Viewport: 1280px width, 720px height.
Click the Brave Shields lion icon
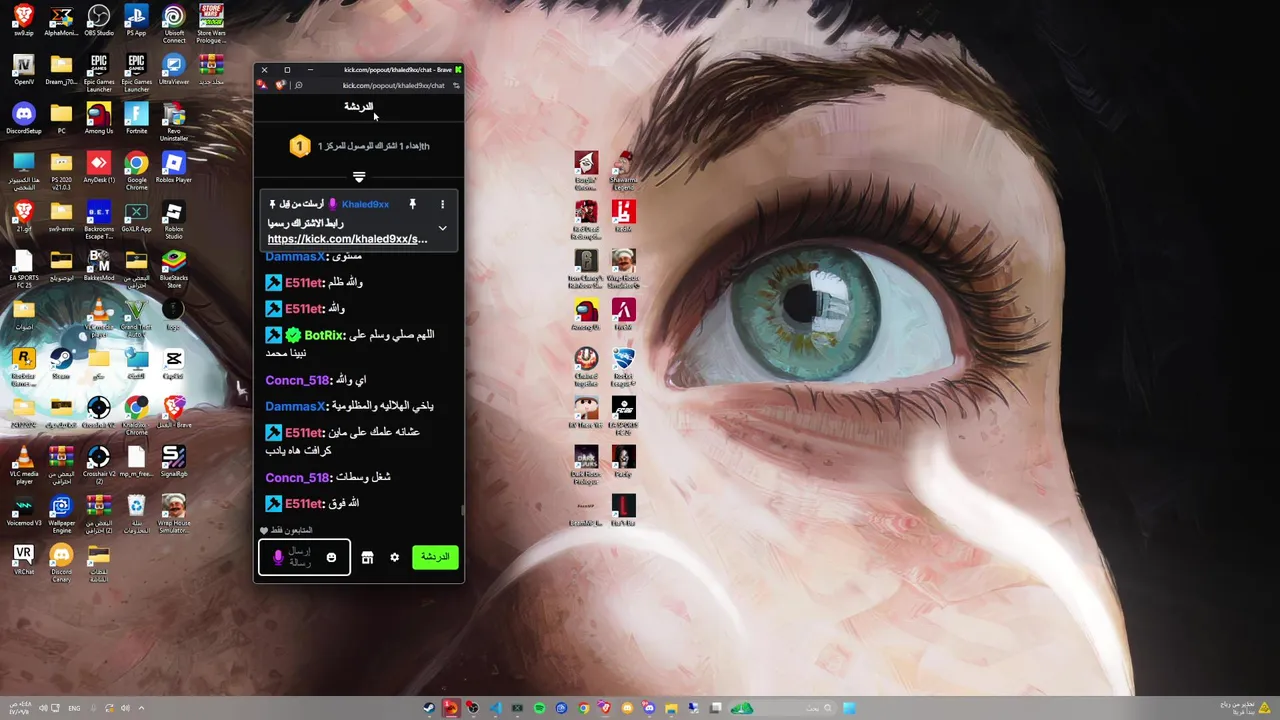point(280,85)
